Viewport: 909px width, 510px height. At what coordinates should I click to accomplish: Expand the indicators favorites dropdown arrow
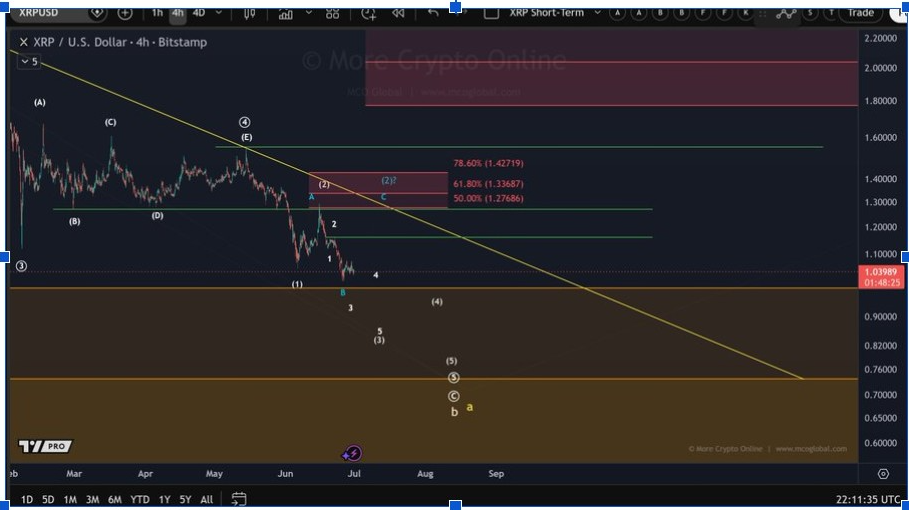pos(308,13)
